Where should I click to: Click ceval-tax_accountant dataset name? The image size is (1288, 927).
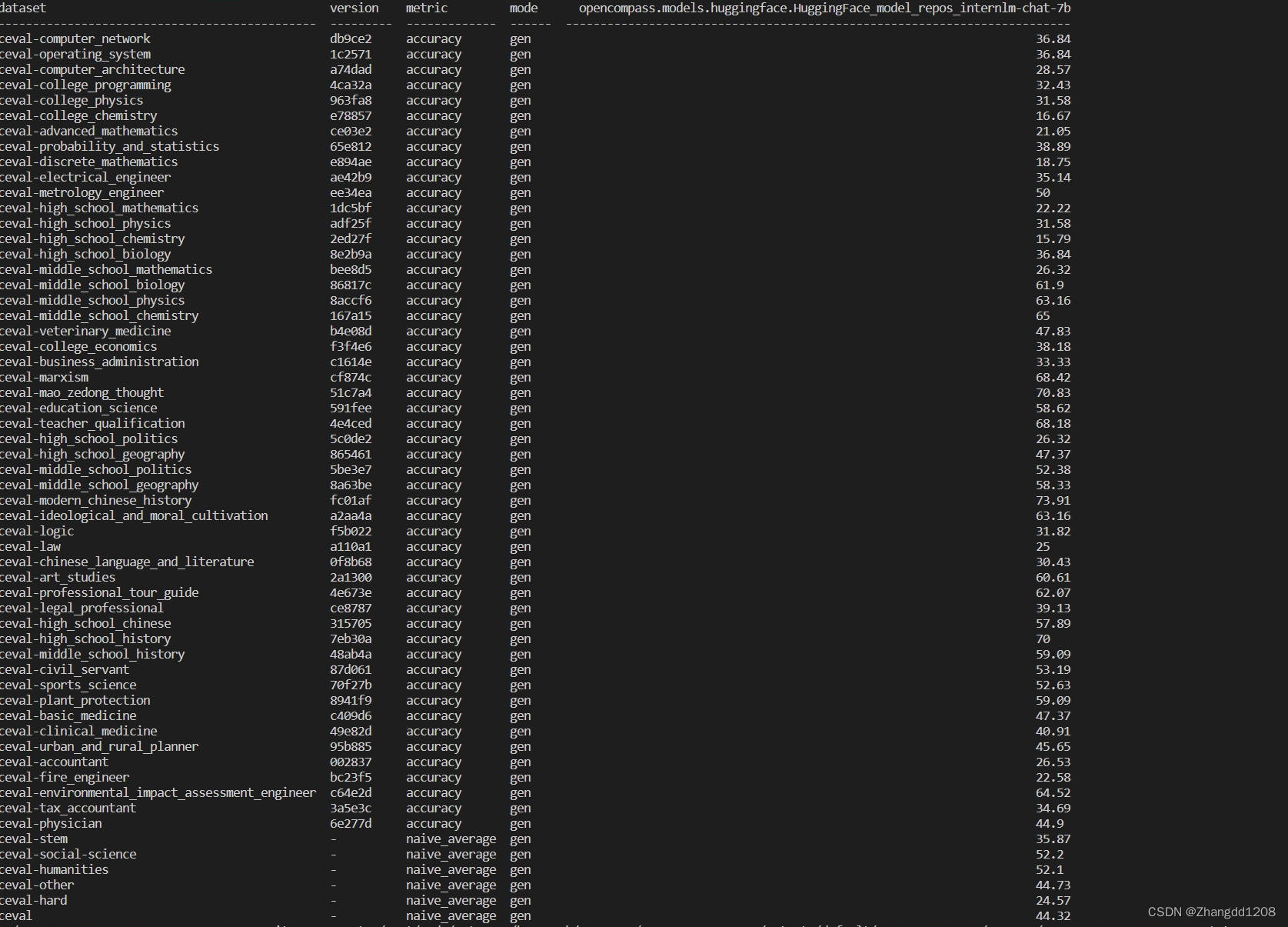(68, 808)
